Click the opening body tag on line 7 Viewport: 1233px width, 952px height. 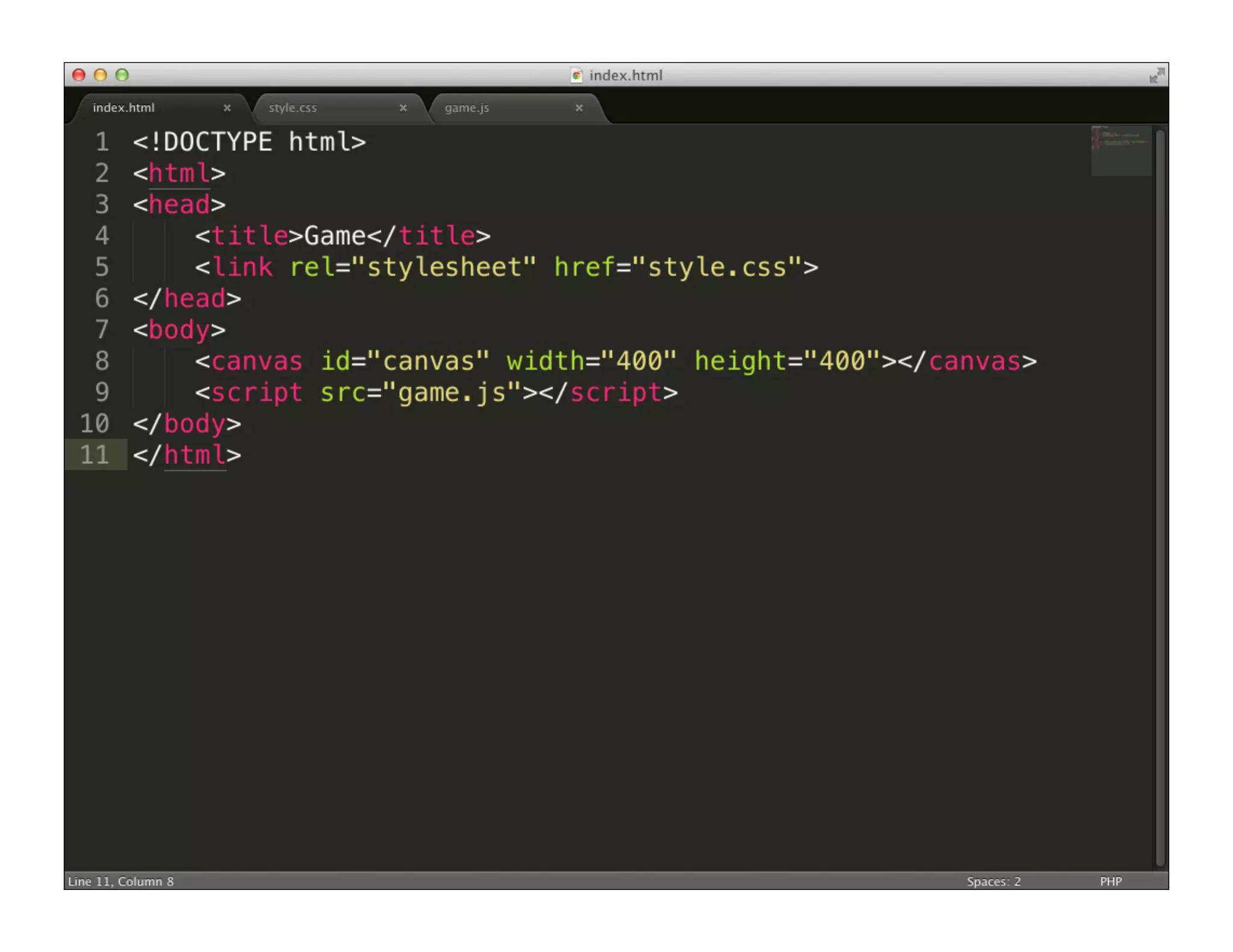pos(179,330)
